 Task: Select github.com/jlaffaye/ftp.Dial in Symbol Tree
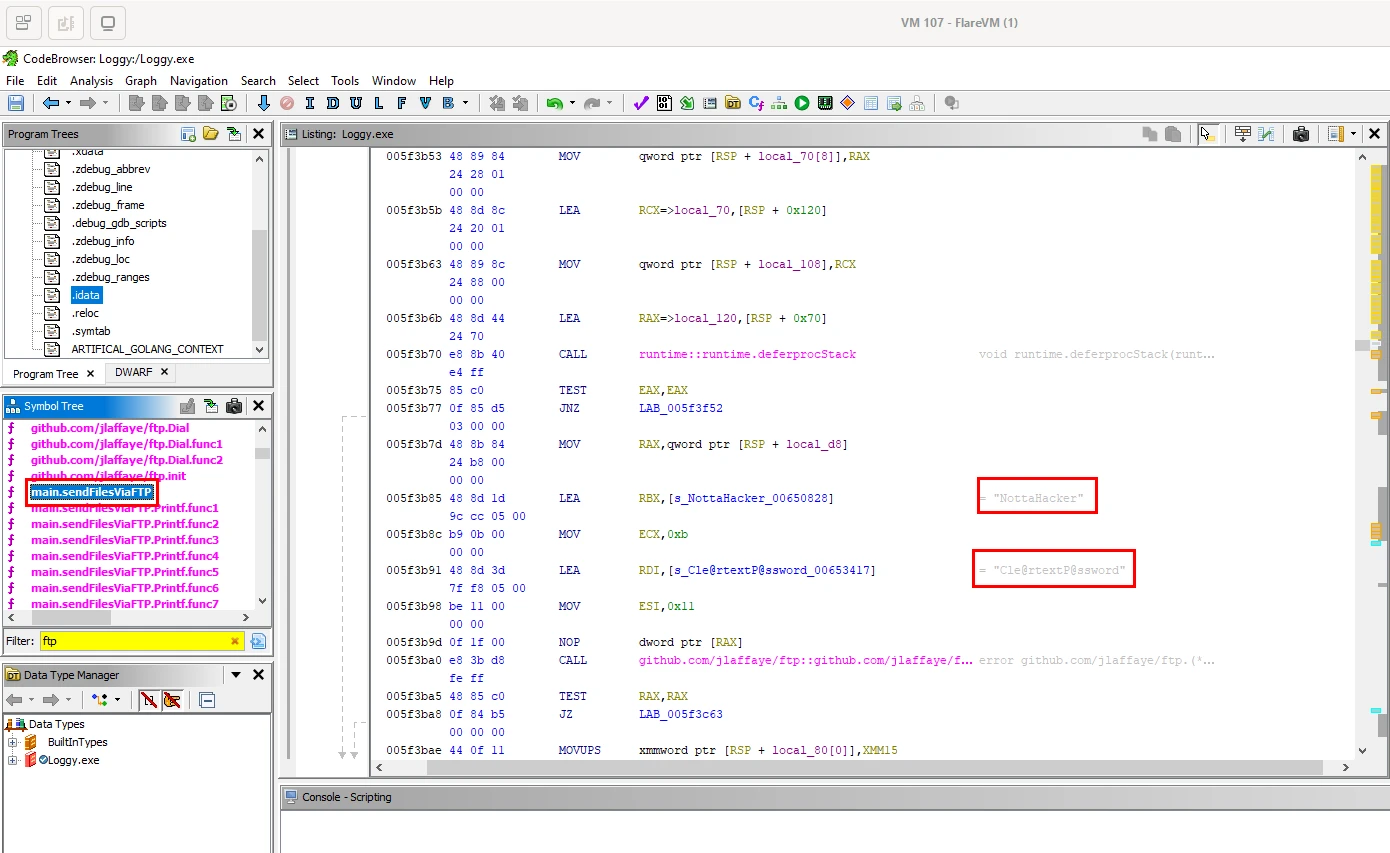(109, 428)
